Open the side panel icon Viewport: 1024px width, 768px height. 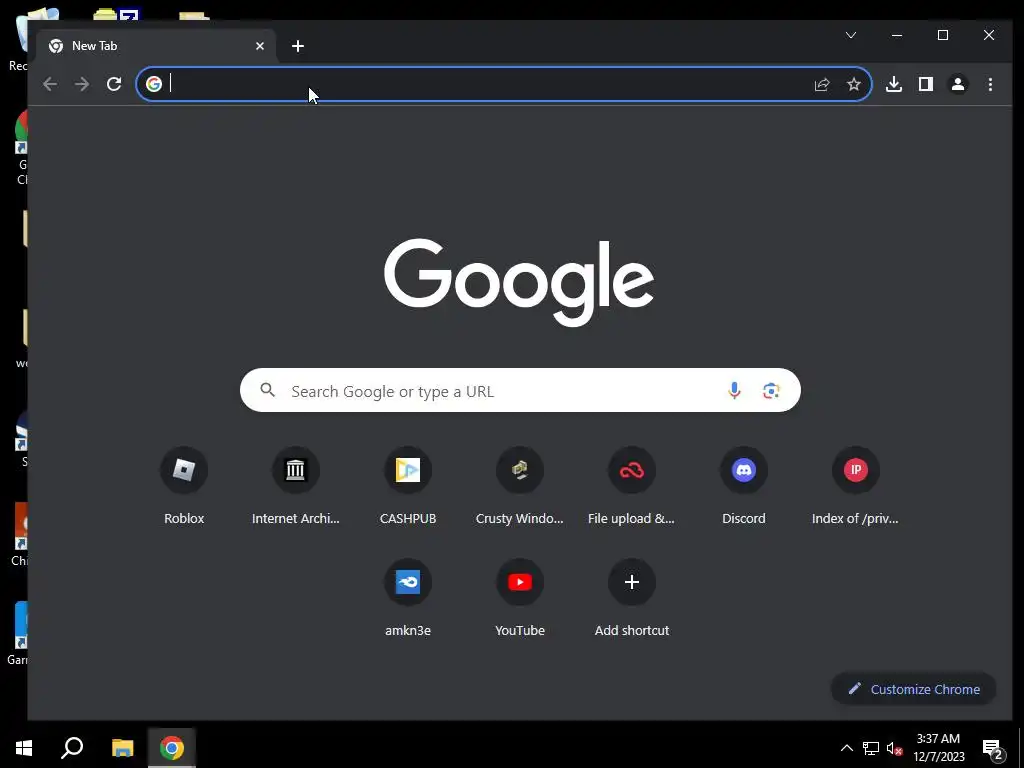[x=925, y=84]
